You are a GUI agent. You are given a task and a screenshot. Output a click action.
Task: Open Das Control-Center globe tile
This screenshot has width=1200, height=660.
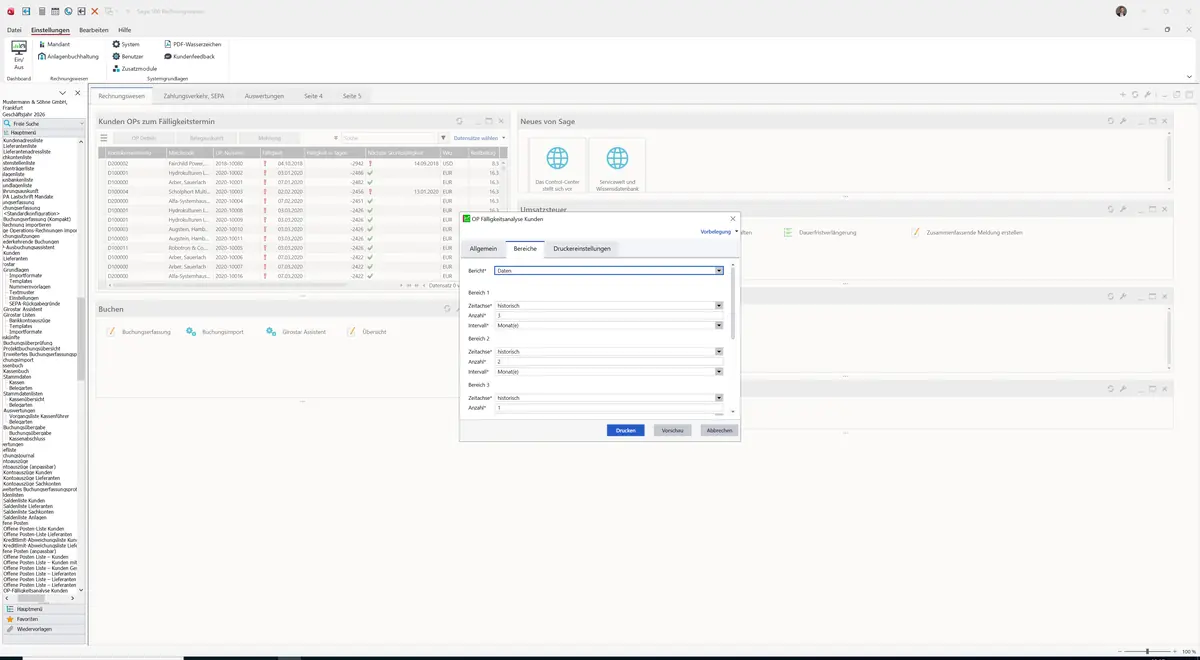pos(557,165)
